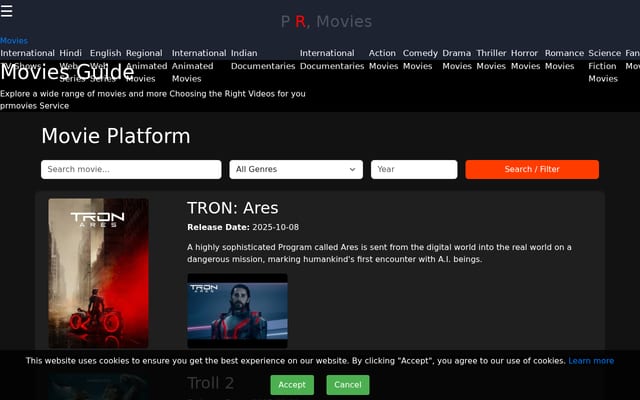Image resolution: width=640 pixels, height=400 pixels.
Task: Open Action Movies category
Action: (383, 60)
